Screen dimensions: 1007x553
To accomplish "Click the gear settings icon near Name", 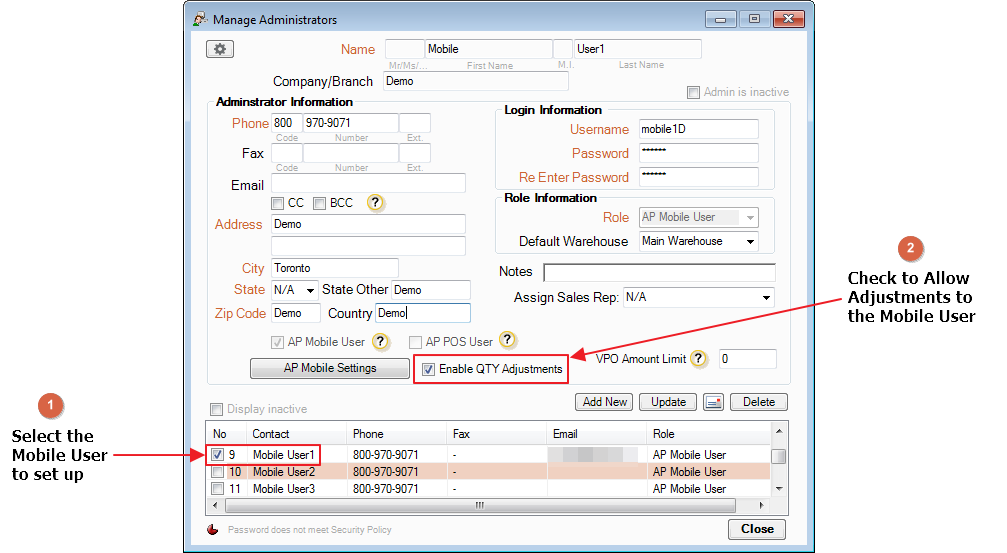I will pyautogui.click(x=219, y=49).
